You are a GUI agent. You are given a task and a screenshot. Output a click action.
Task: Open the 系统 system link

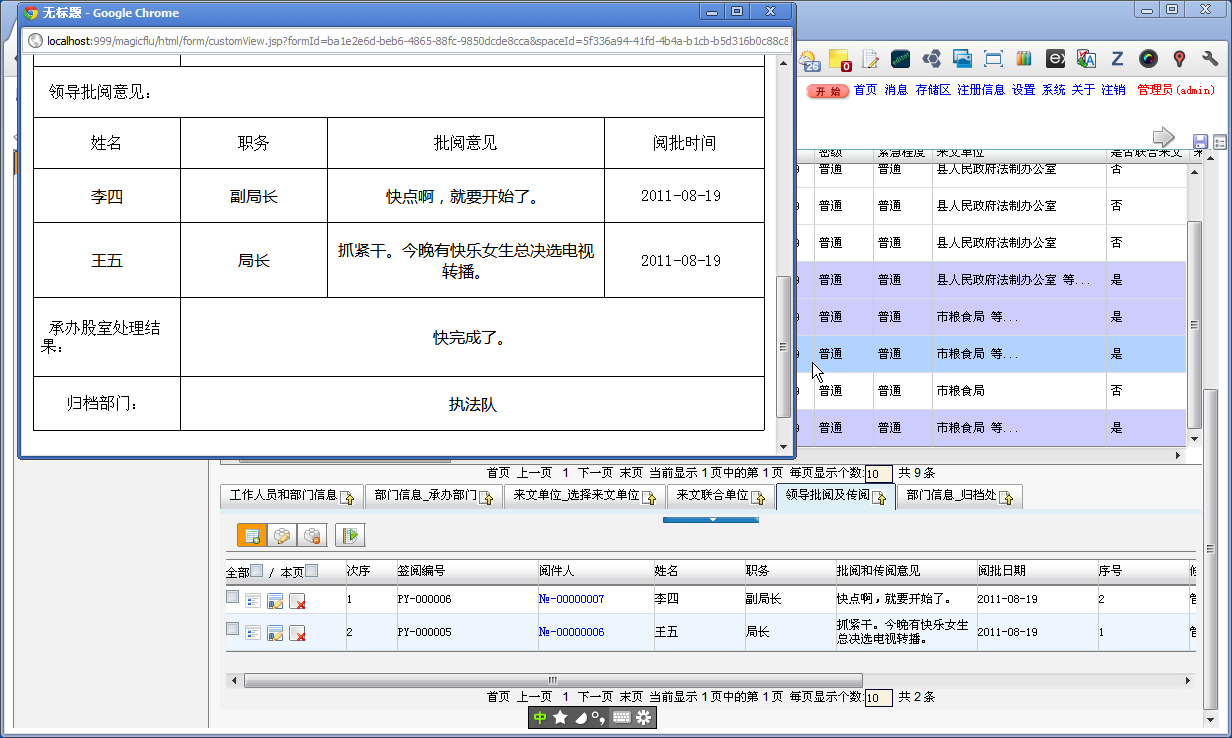click(x=1054, y=90)
